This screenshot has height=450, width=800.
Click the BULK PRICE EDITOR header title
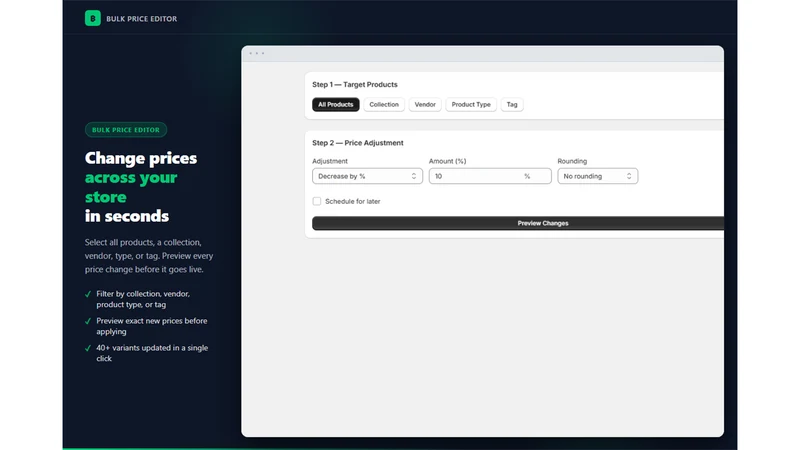point(141,19)
